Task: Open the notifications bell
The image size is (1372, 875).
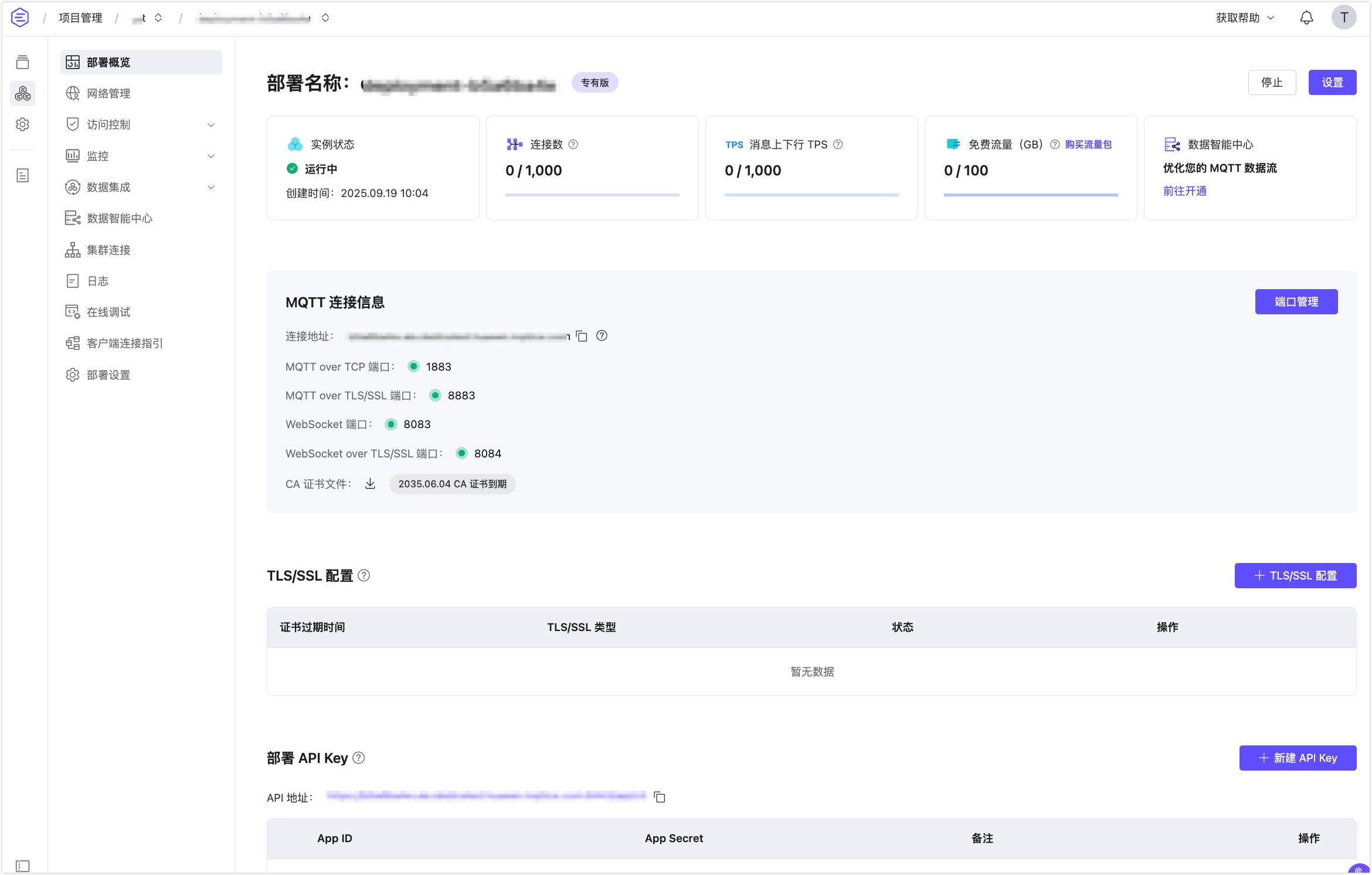Action: (x=1306, y=18)
